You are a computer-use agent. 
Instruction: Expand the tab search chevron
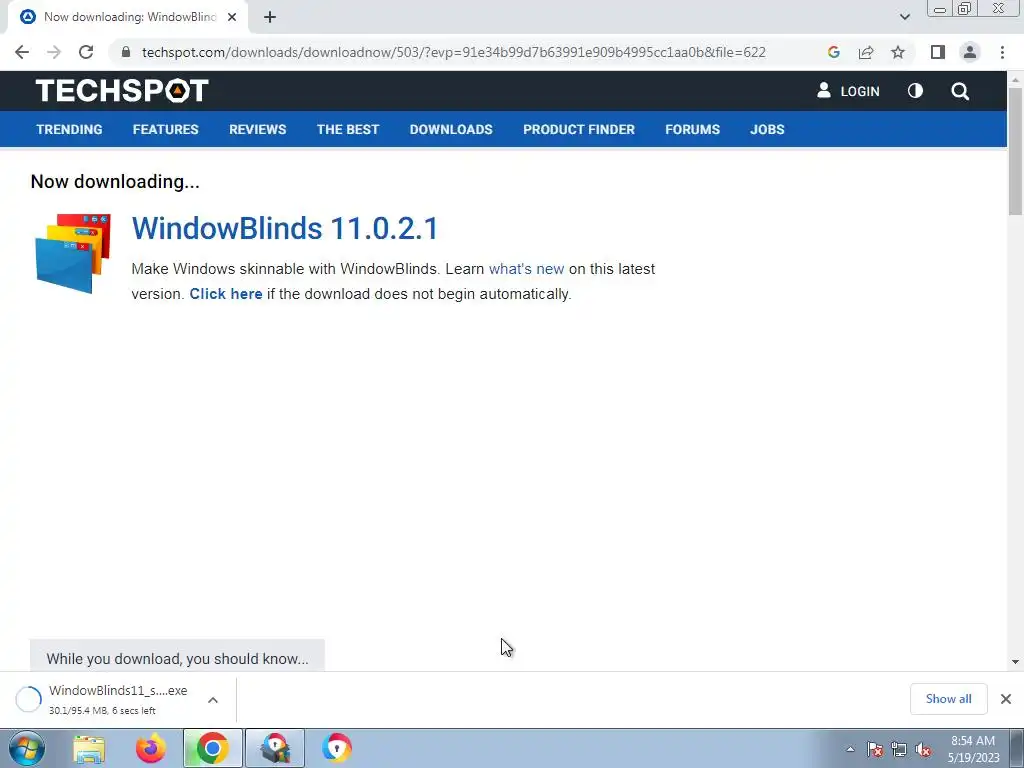point(904,17)
